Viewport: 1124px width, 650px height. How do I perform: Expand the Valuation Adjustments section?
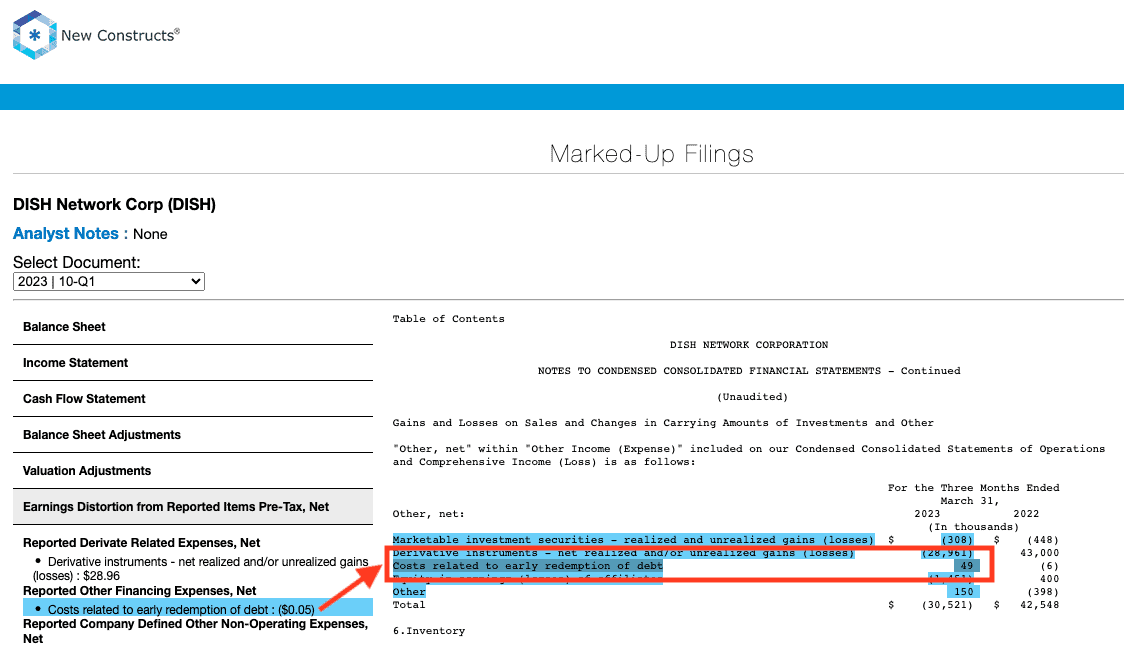pyautogui.click(x=193, y=470)
